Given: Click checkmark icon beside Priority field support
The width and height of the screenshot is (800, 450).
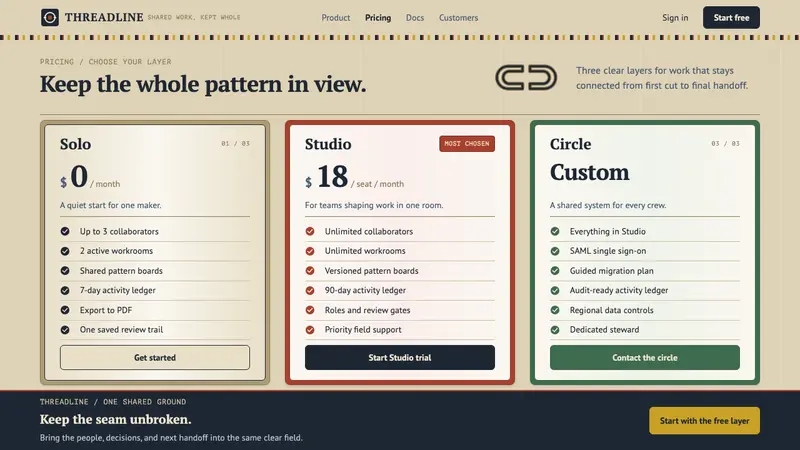Looking at the screenshot, I should (310, 330).
